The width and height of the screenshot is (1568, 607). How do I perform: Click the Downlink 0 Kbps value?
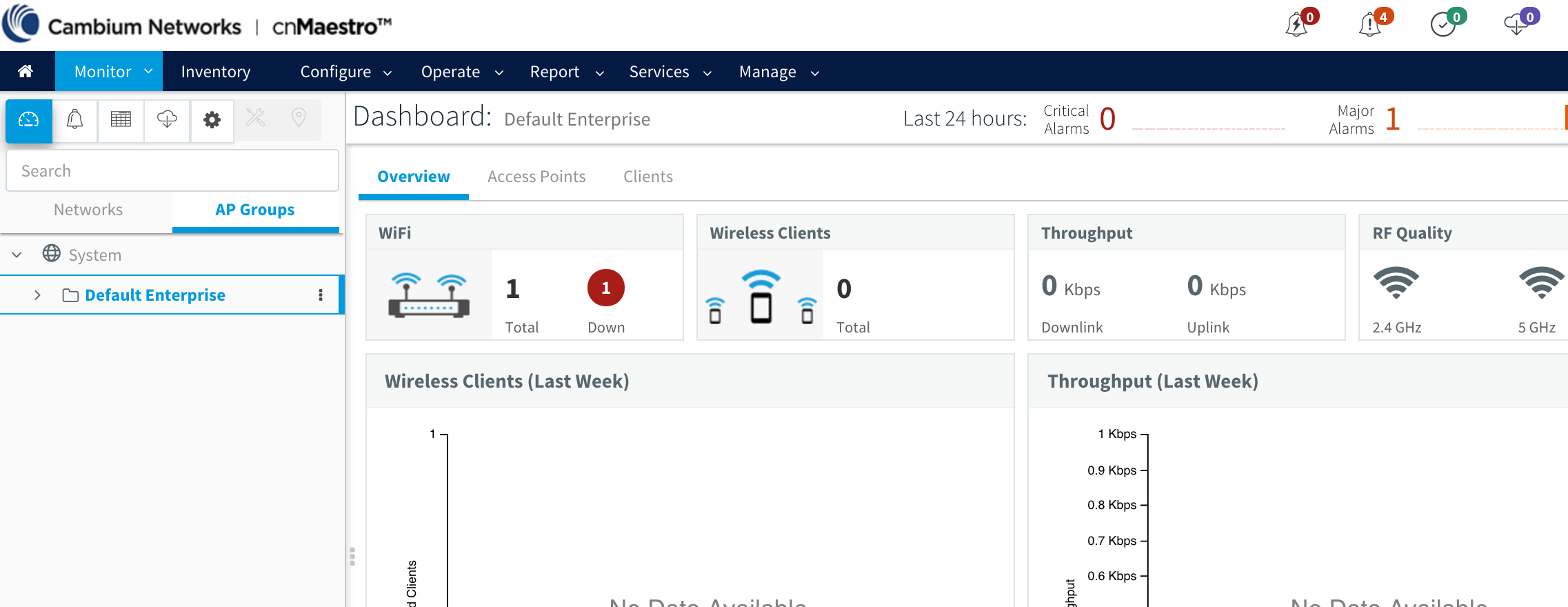[1071, 286]
